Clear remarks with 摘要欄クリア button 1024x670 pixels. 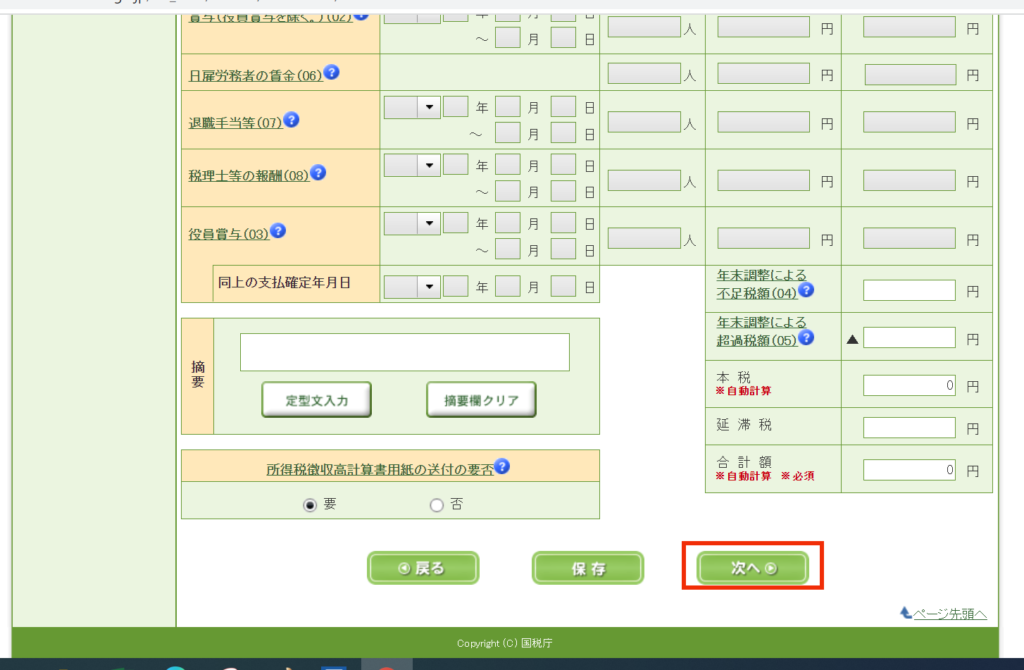[x=481, y=400]
